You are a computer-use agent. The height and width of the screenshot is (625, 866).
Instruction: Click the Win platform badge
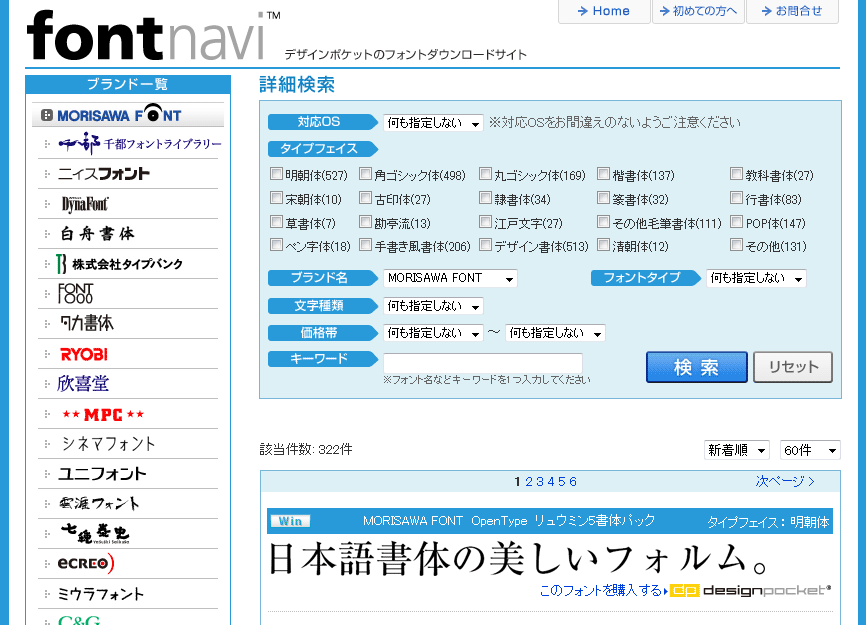coord(291,521)
